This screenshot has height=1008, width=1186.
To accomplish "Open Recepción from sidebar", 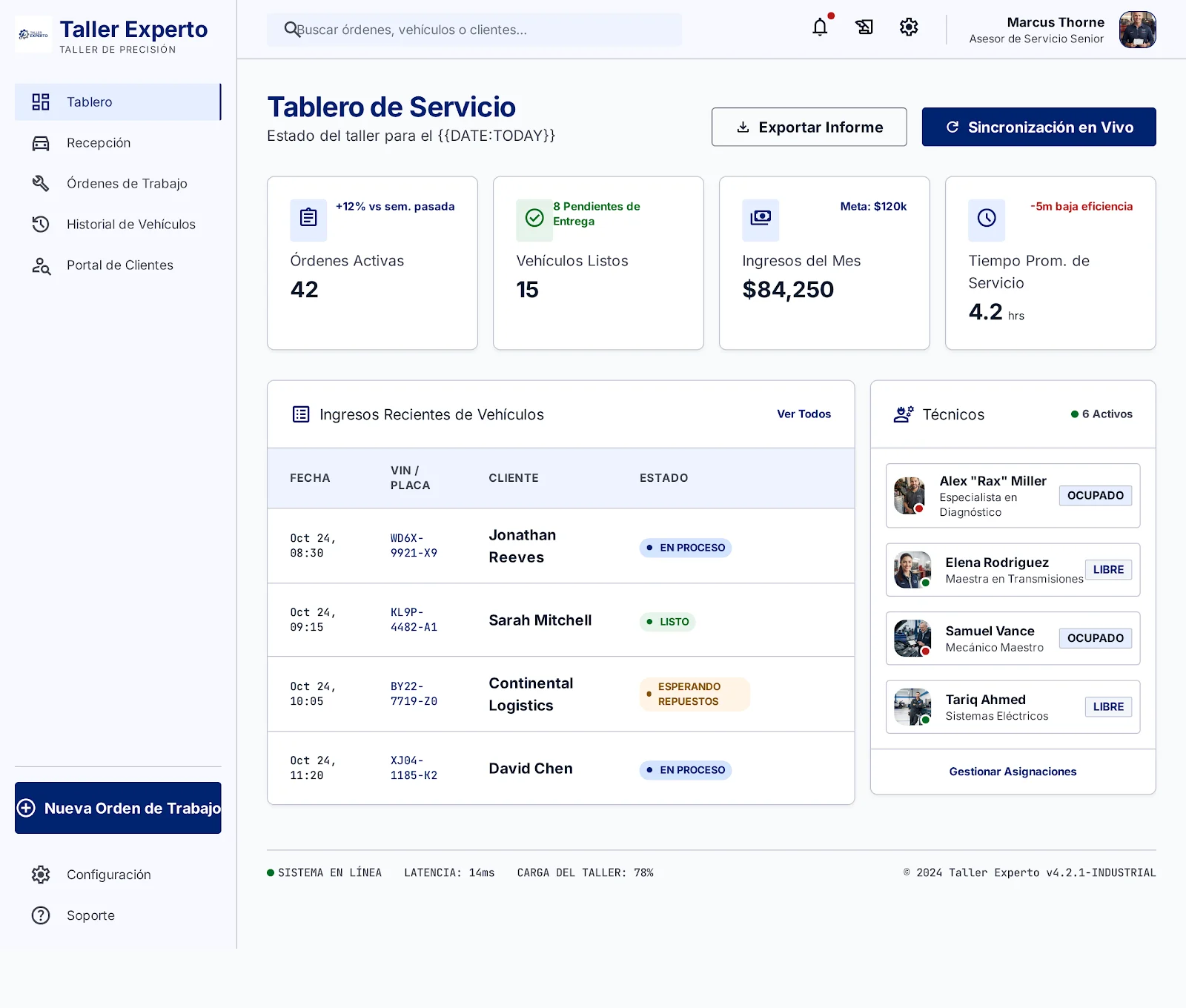I will 118,143.
